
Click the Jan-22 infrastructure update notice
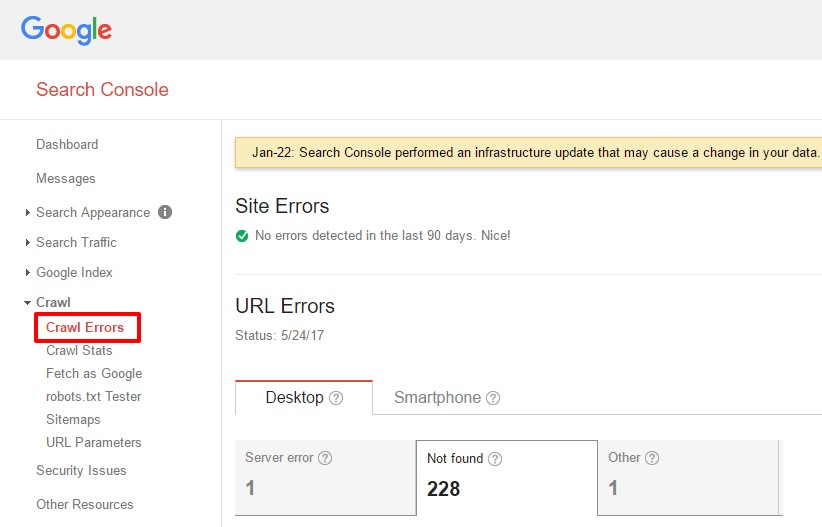528,153
